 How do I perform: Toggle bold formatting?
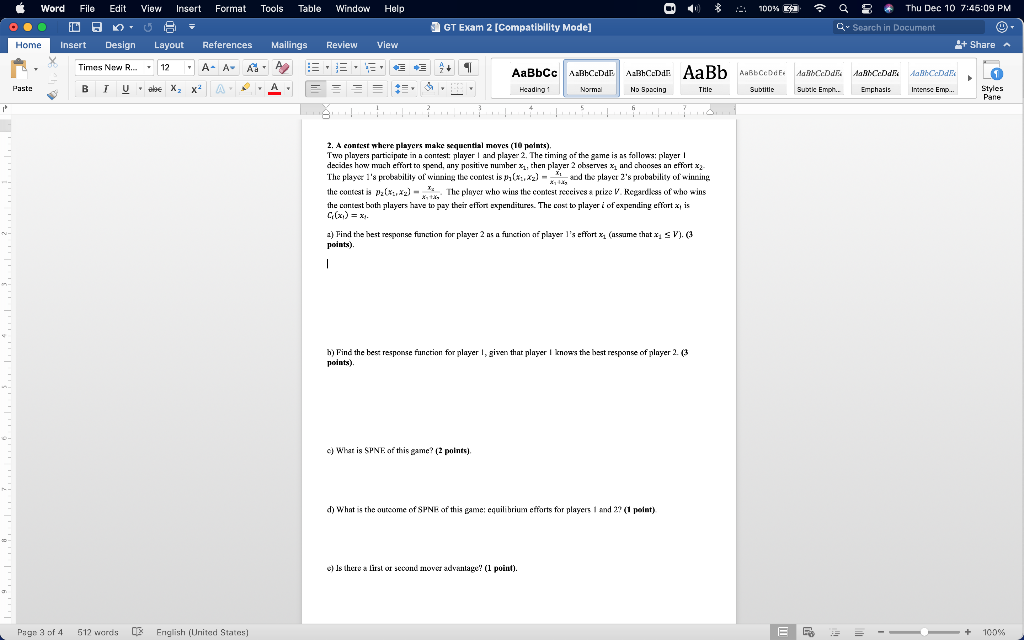point(85,89)
